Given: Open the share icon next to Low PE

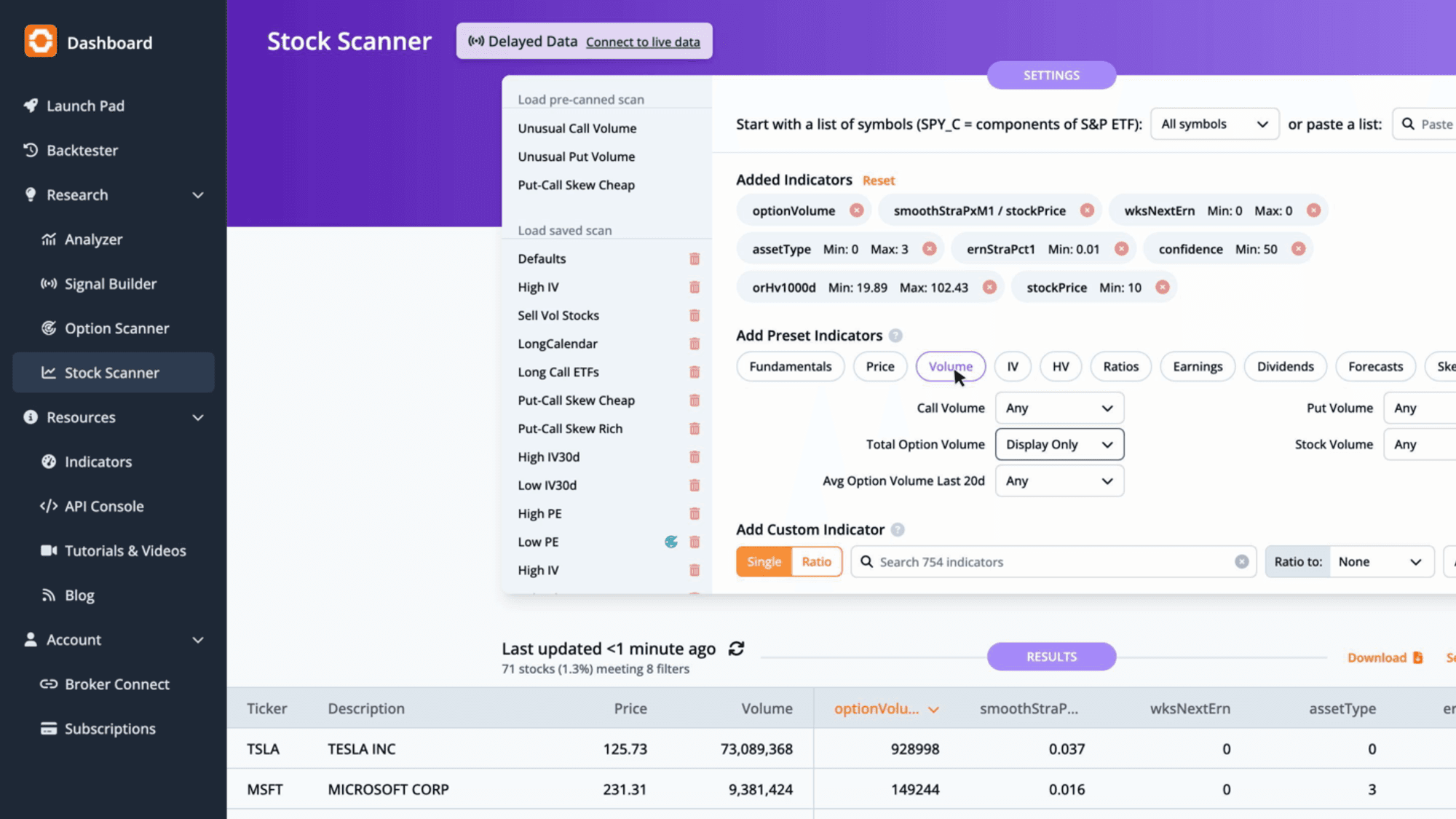Looking at the screenshot, I should click(x=671, y=542).
